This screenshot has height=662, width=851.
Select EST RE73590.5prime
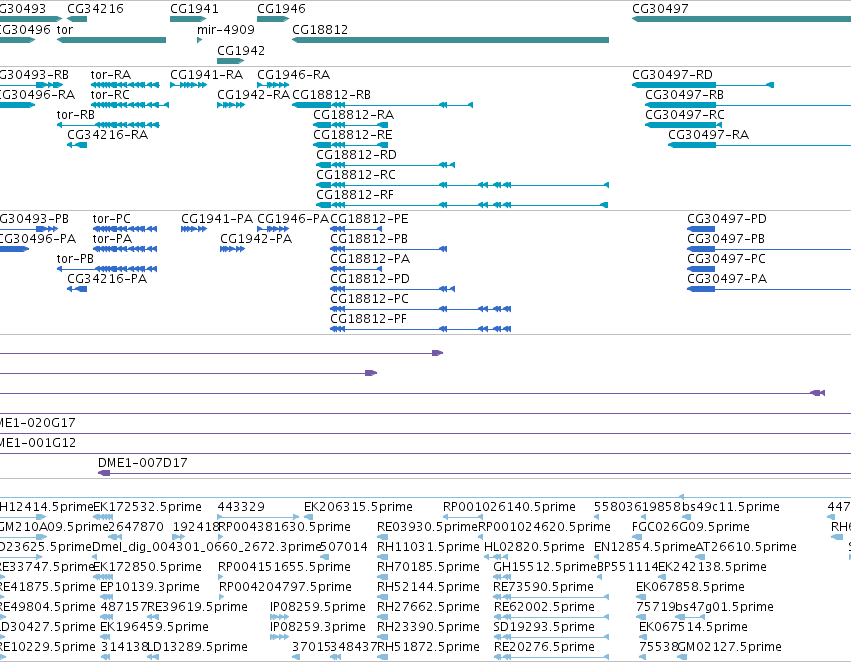click(x=551, y=597)
